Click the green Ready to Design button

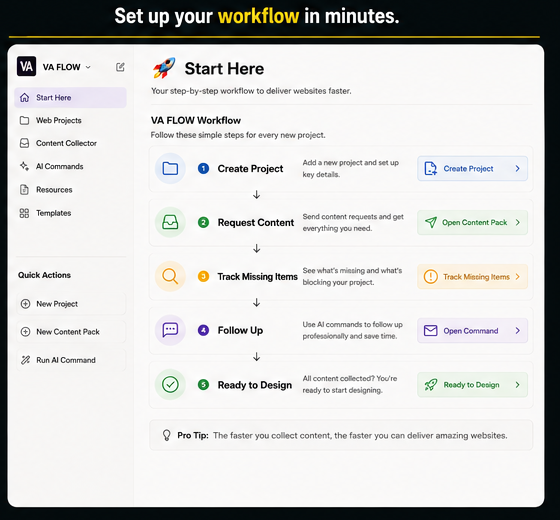pyautogui.click(x=472, y=385)
